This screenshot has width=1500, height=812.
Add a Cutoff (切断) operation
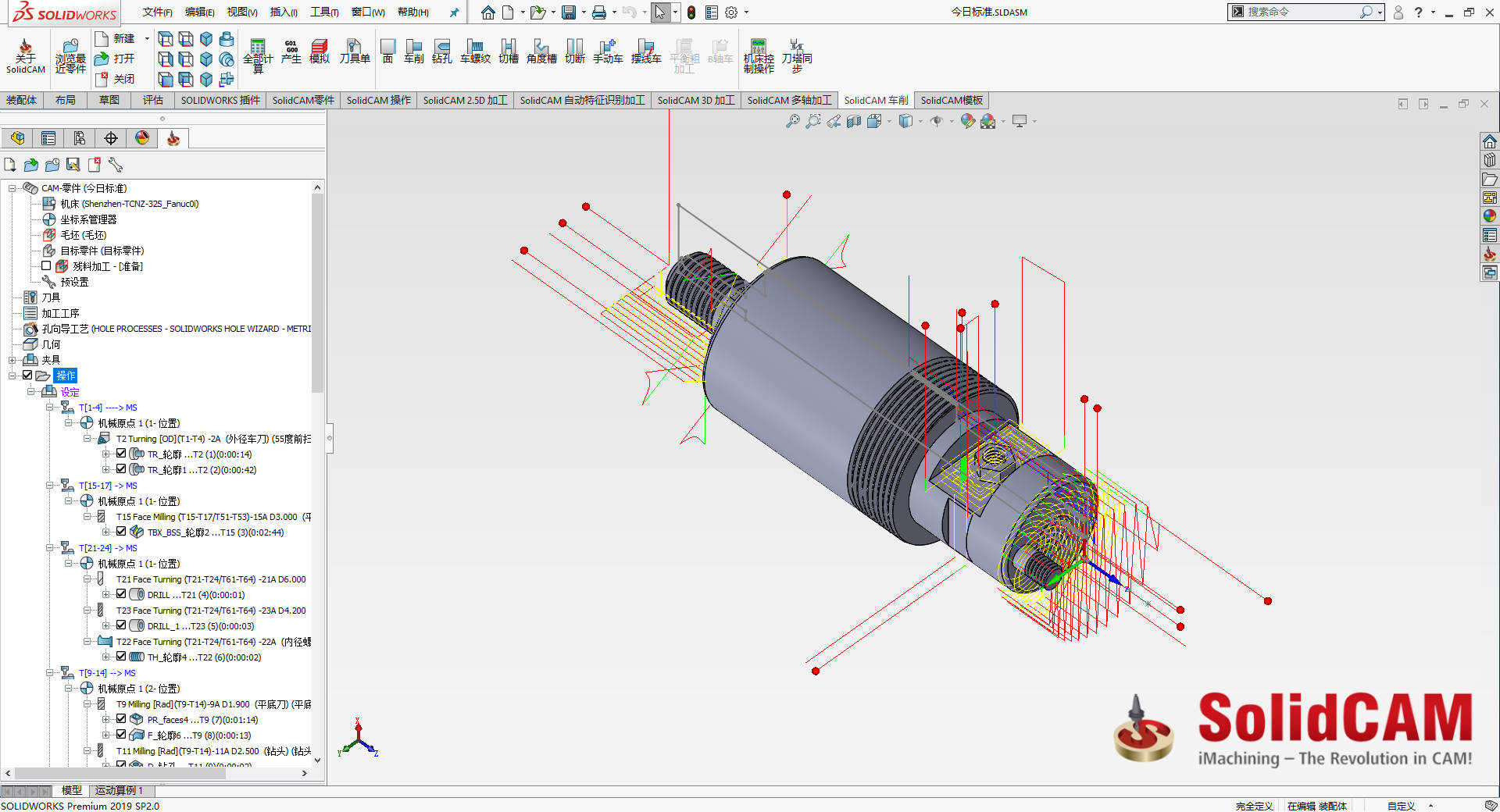pos(575,52)
